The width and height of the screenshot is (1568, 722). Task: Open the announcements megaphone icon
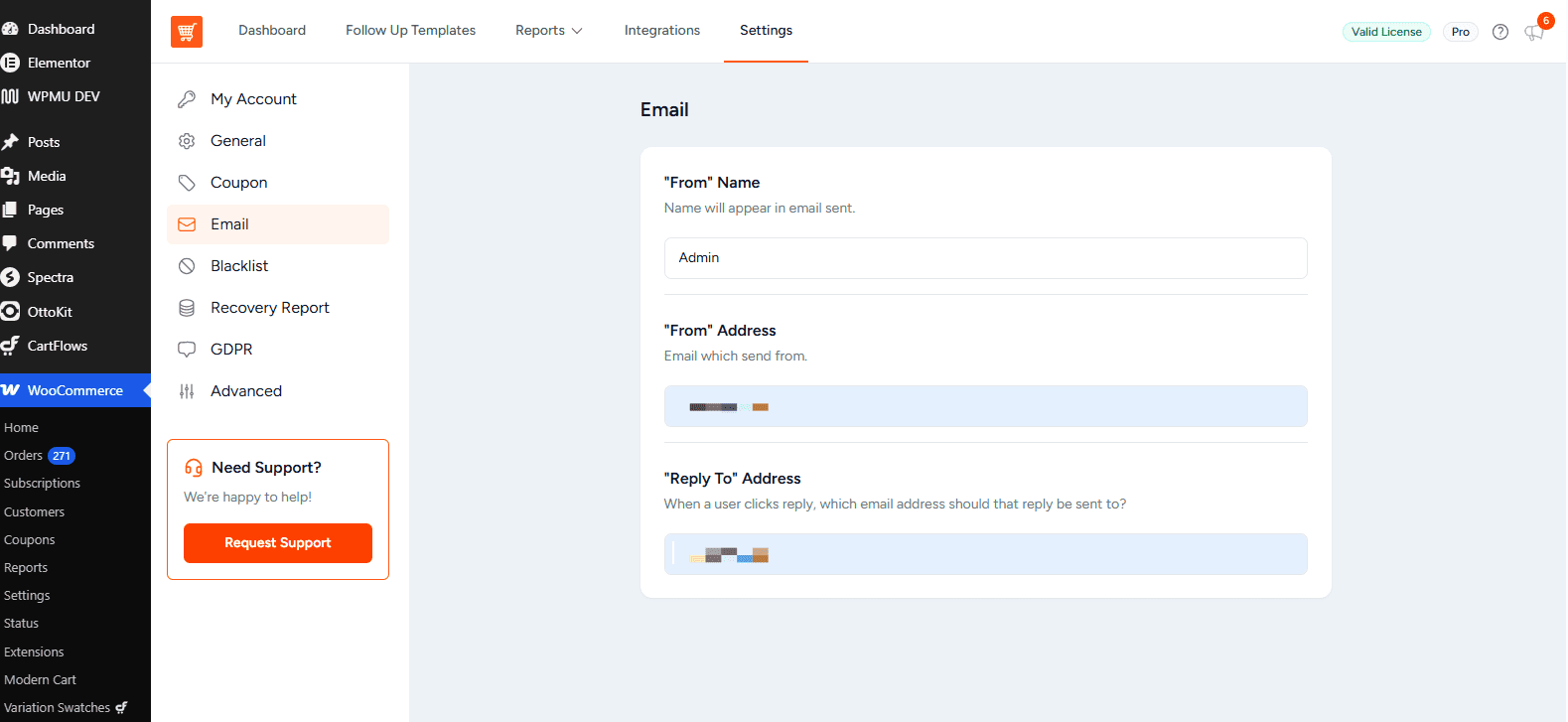pos(1534,32)
